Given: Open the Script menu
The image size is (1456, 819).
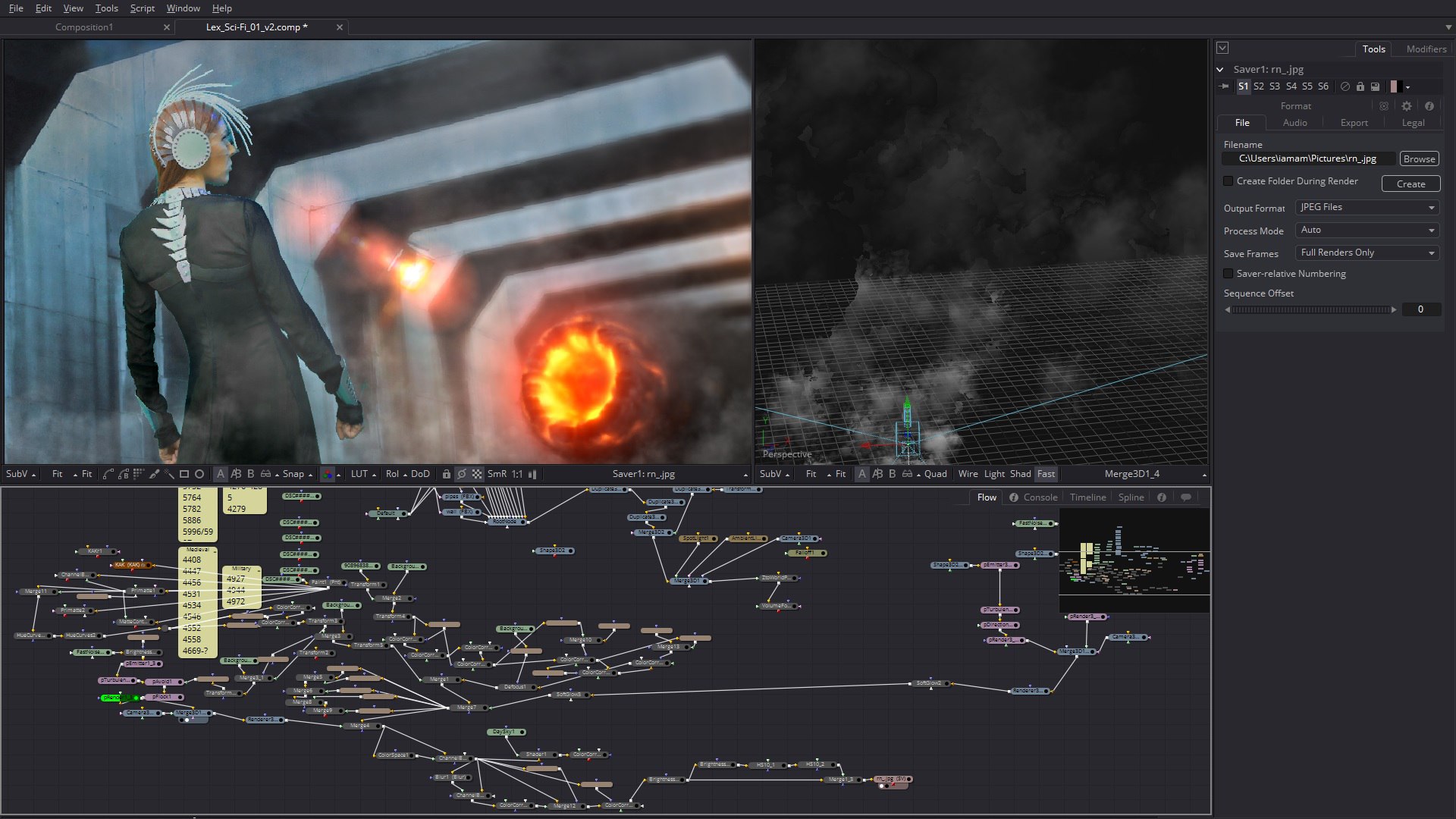Looking at the screenshot, I should tap(142, 8).
